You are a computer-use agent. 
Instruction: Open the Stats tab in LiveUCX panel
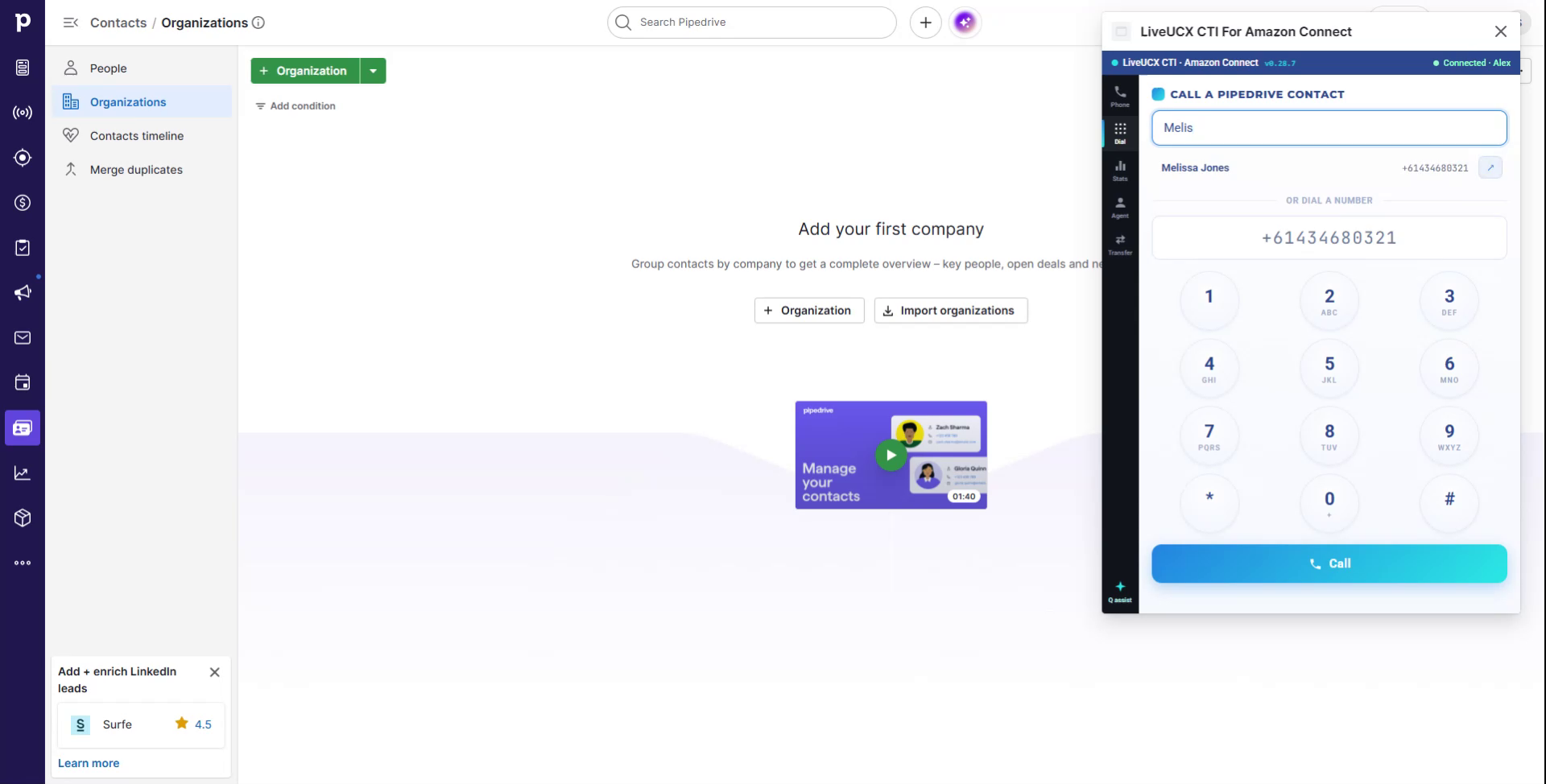[x=1120, y=170]
